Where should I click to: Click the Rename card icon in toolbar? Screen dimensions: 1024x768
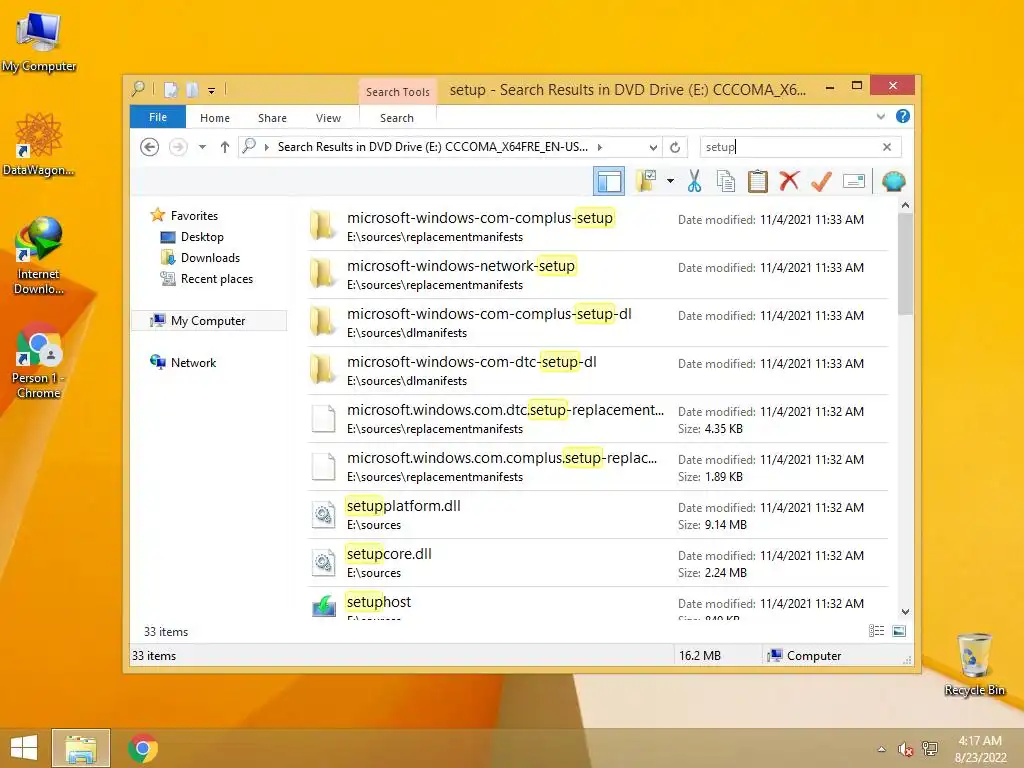pos(854,181)
